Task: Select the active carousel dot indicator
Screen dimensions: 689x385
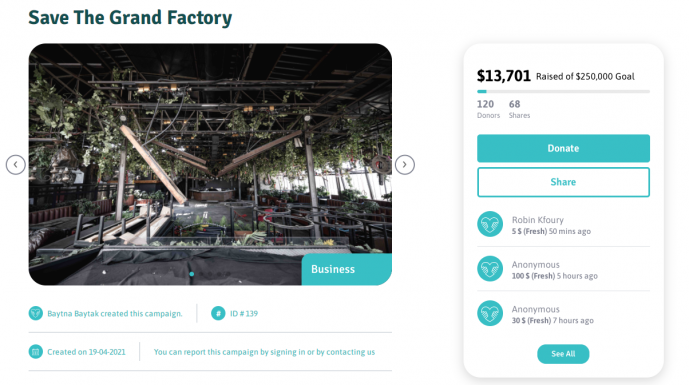Action: [192, 274]
